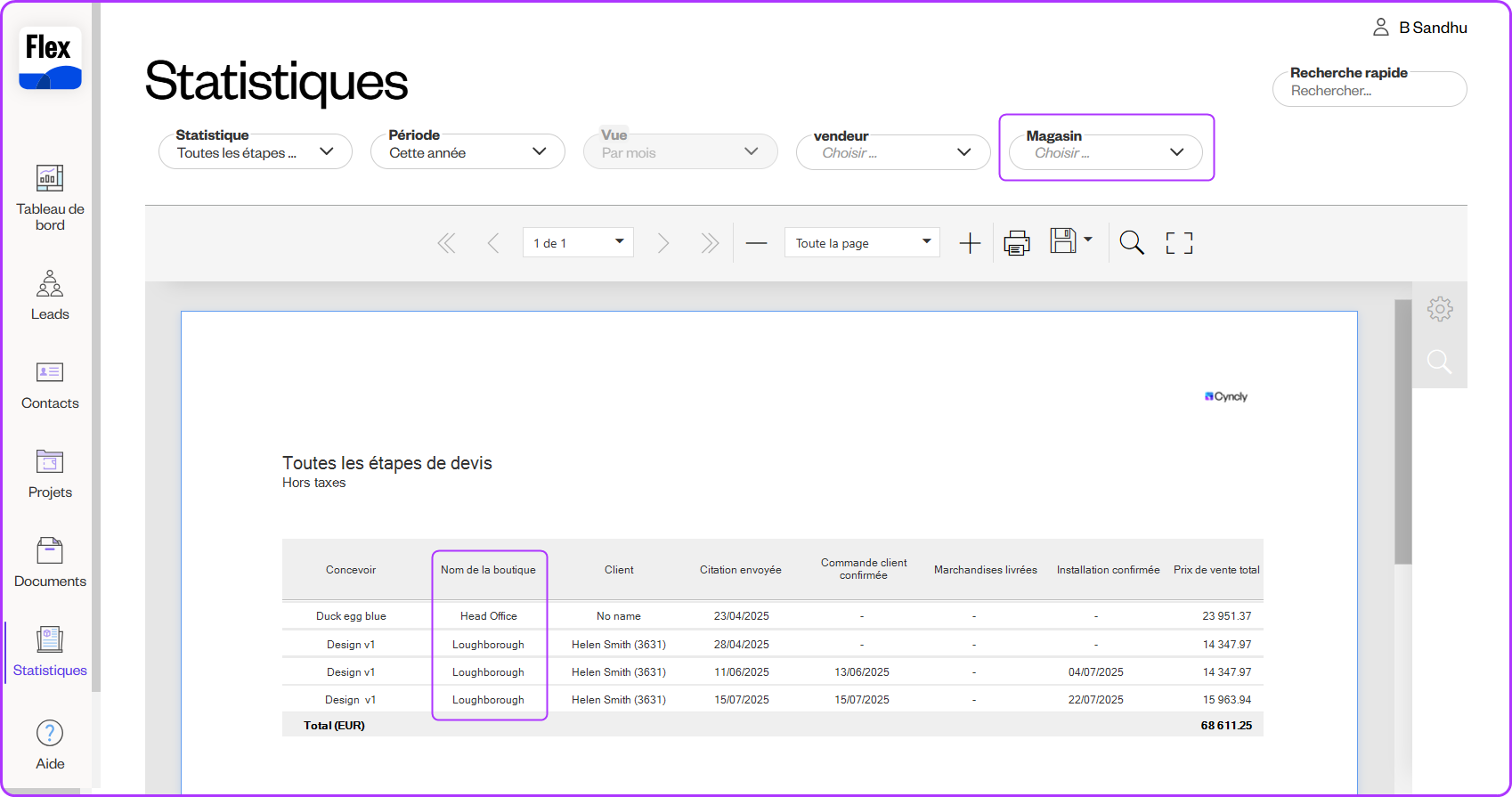This screenshot has height=797, width=1512.
Task: Print the report using the printer icon
Action: pos(1016,243)
